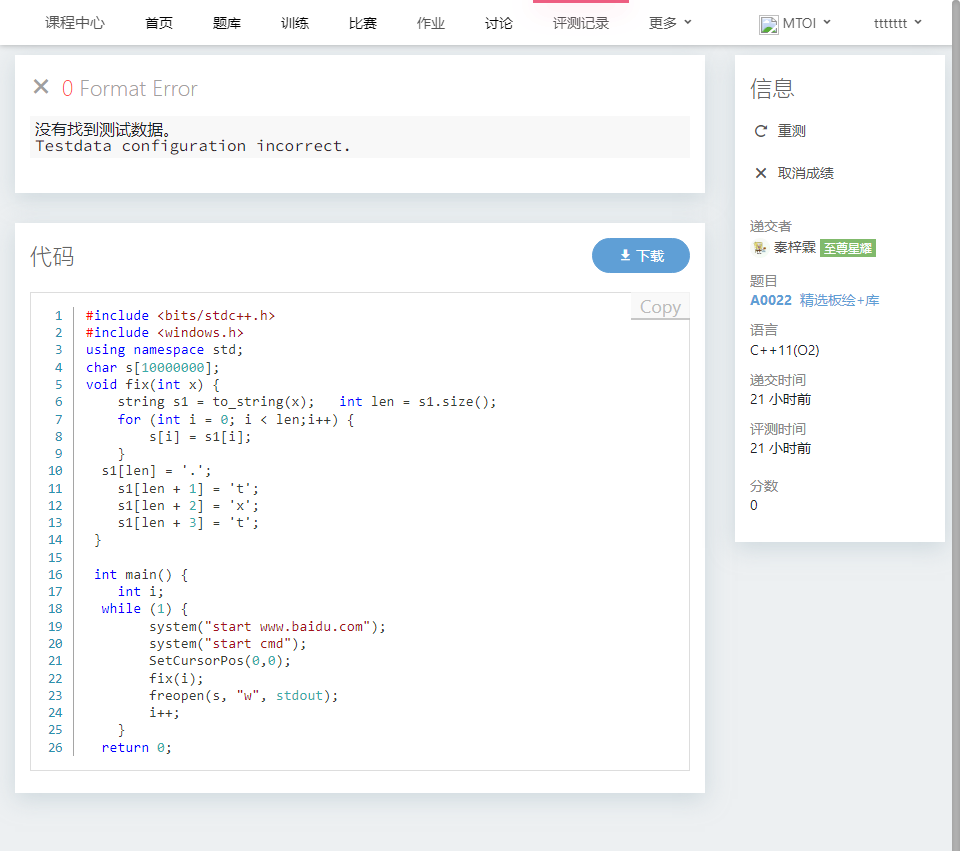This screenshot has height=851, width=960.
Task: Click the 至尊星耀 badge
Action: tap(848, 248)
